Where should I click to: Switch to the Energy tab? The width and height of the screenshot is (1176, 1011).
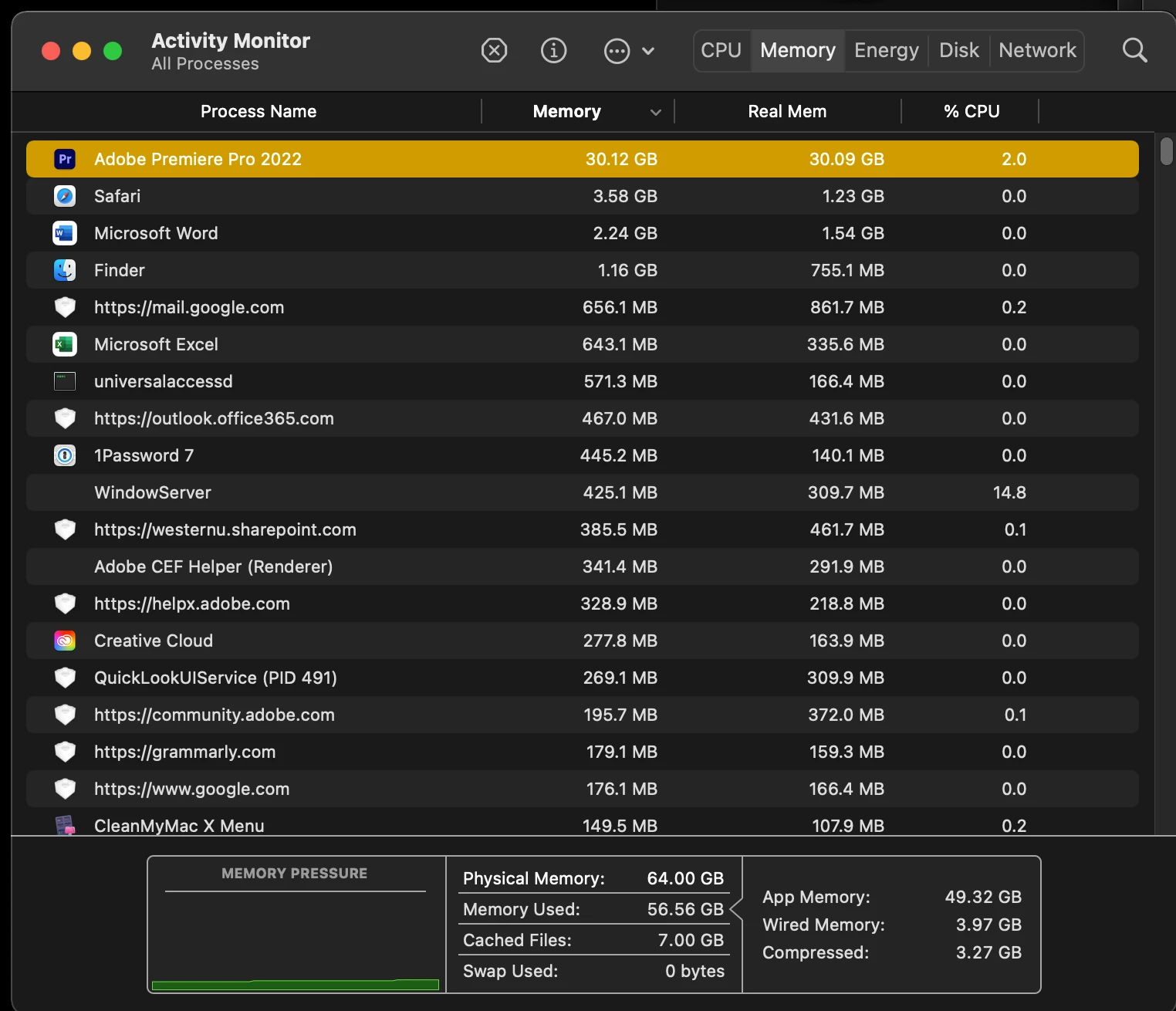point(887,51)
